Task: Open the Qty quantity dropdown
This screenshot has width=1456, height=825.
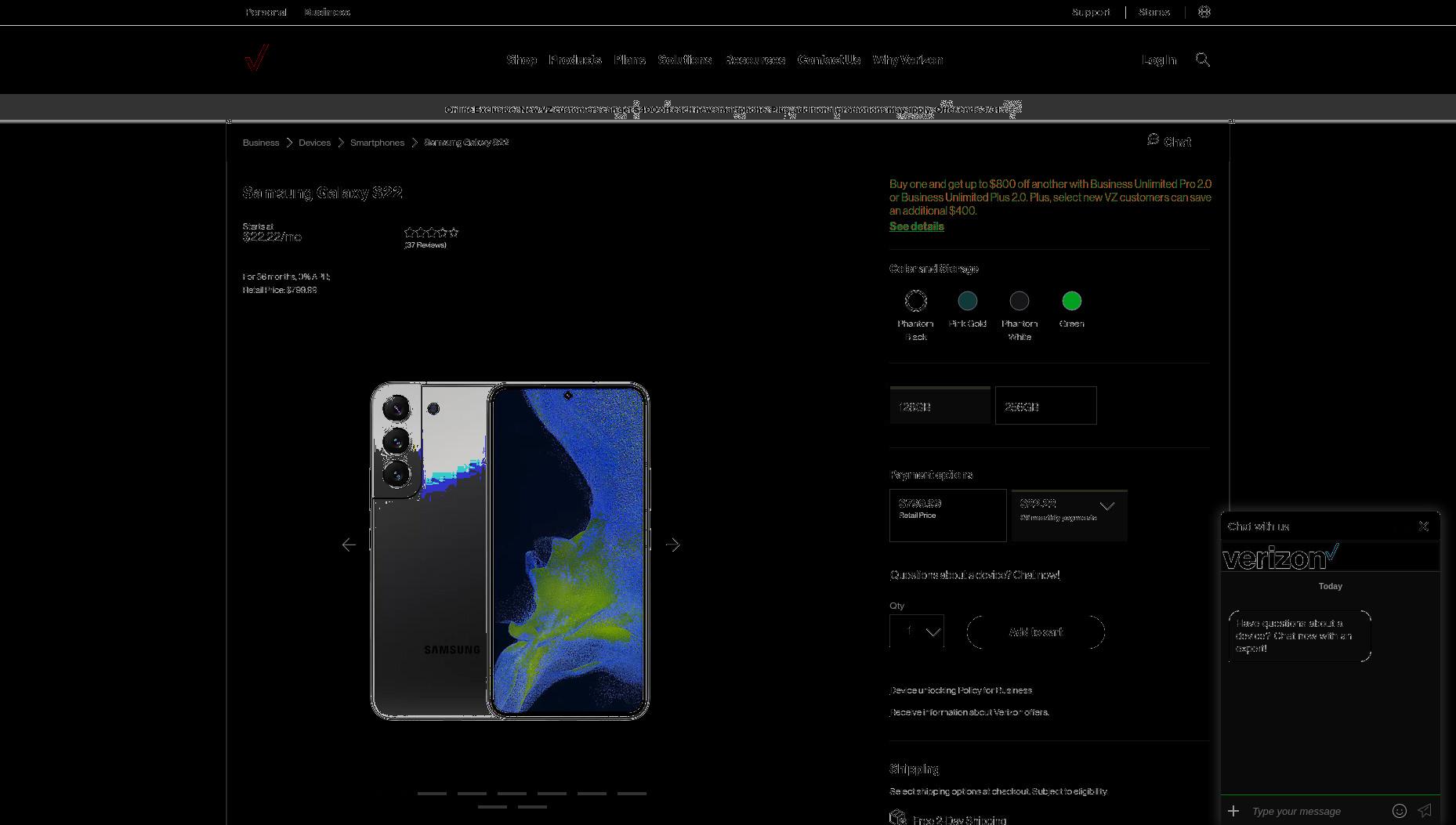Action: (917, 631)
